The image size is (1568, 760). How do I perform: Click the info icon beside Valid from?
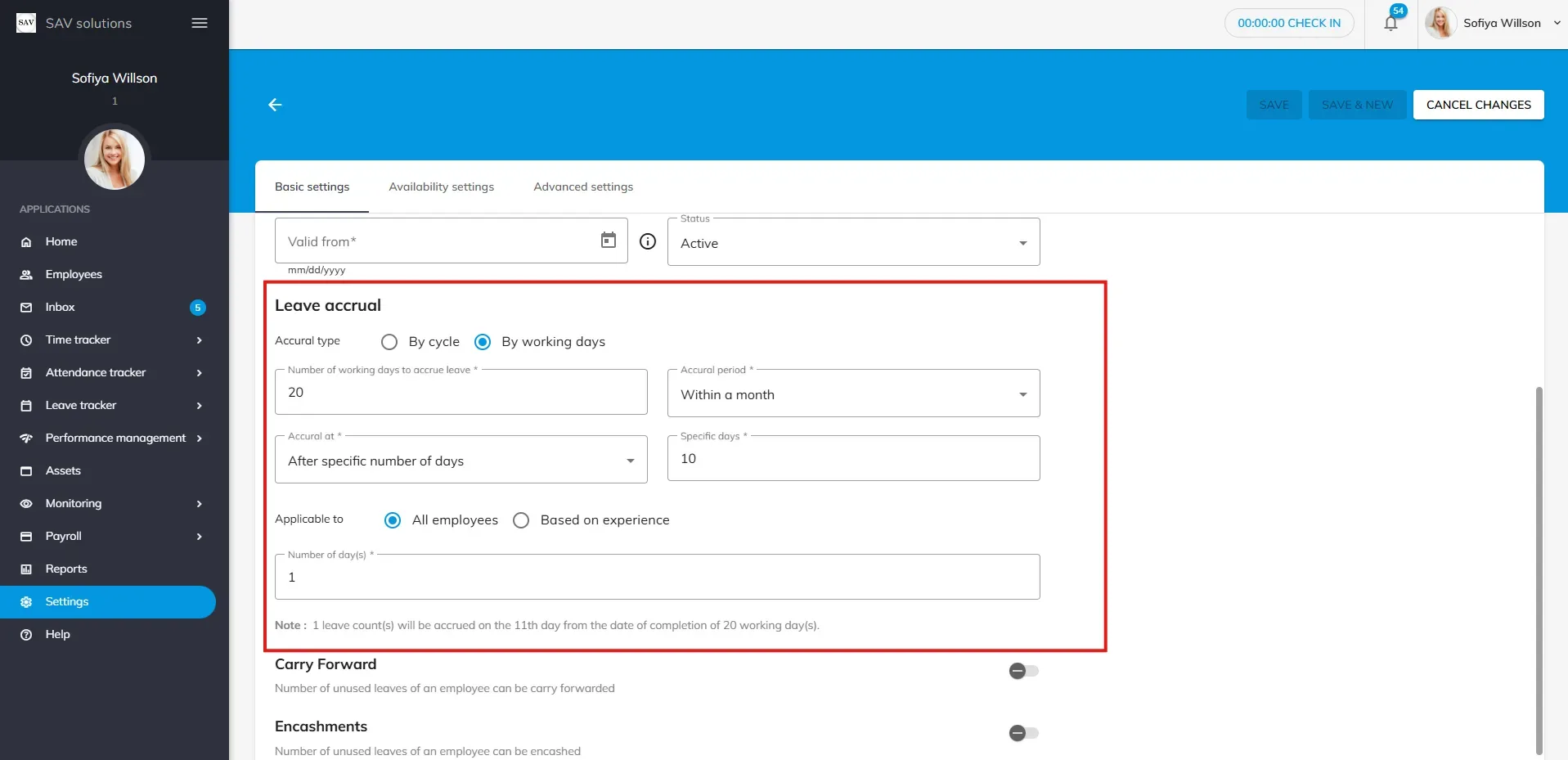click(x=648, y=241)
